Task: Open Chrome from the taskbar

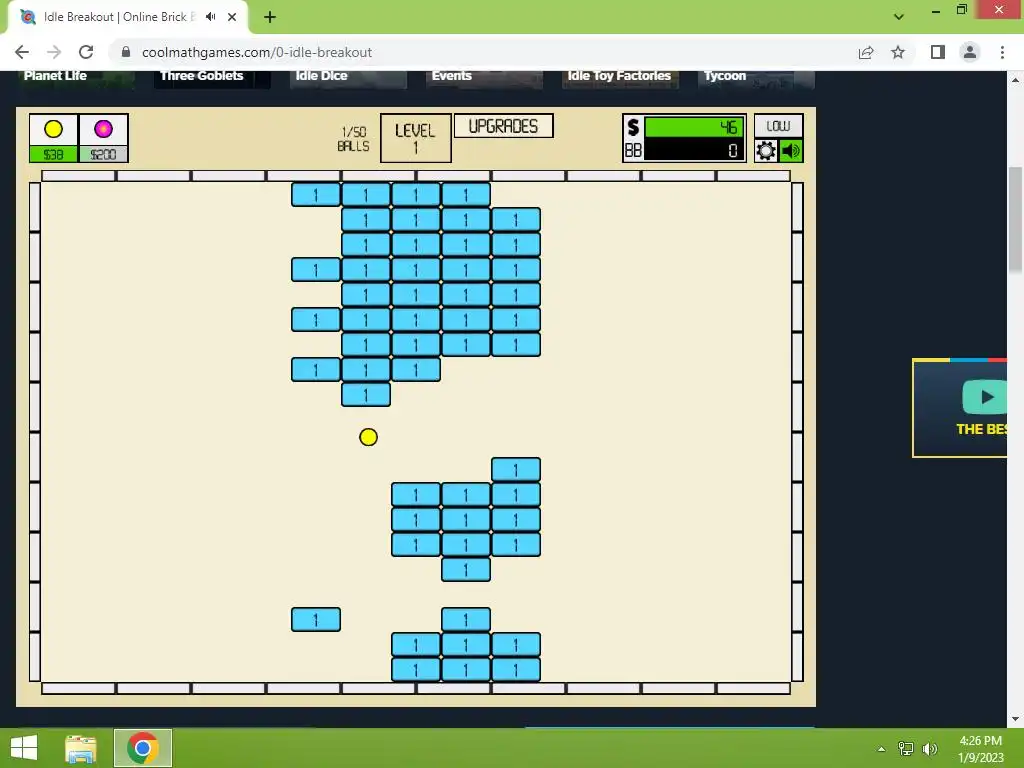Action: coord(143,748)
